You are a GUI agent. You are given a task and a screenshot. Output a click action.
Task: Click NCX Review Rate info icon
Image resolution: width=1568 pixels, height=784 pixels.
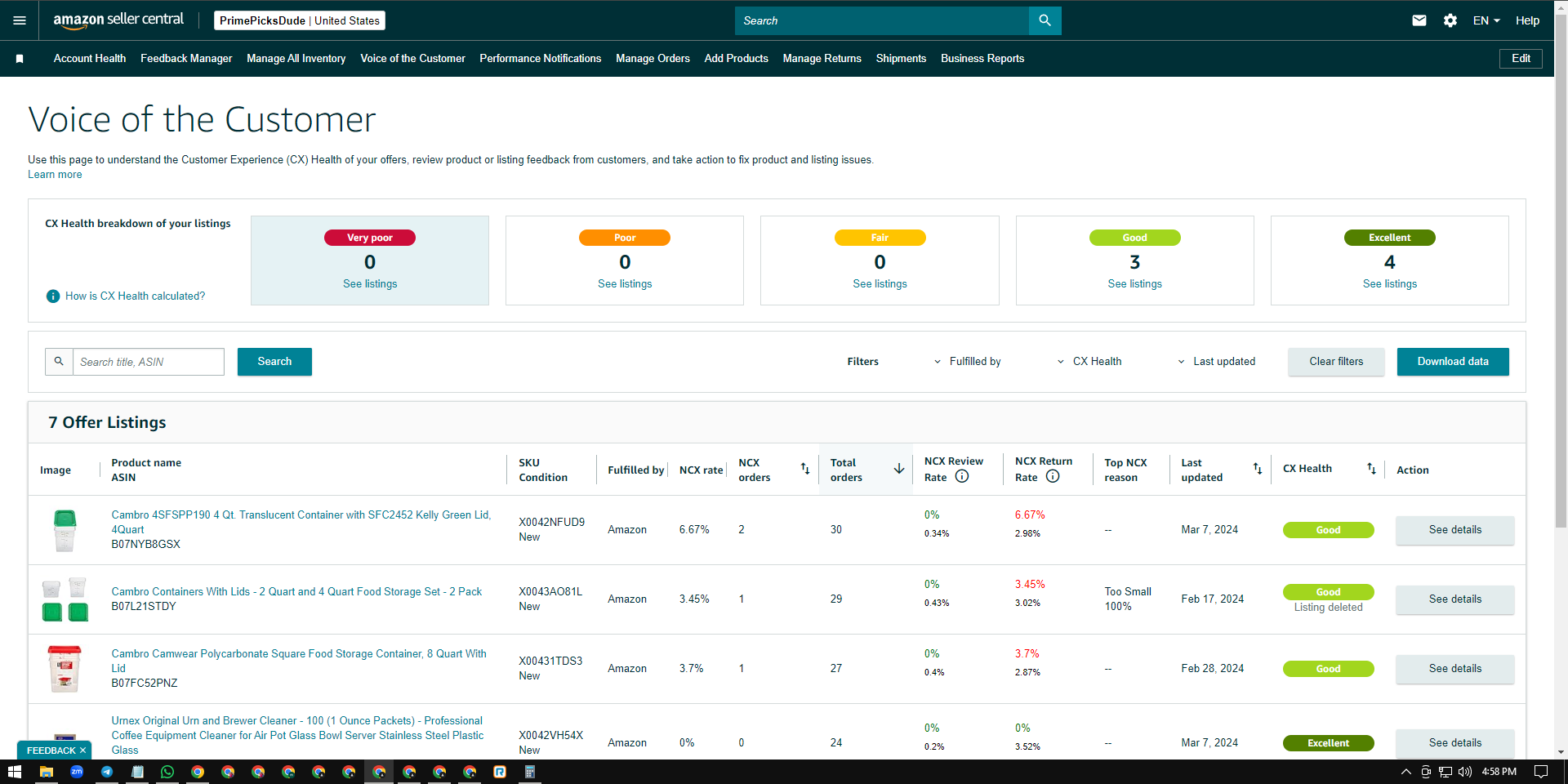click(x=962, y=476)
